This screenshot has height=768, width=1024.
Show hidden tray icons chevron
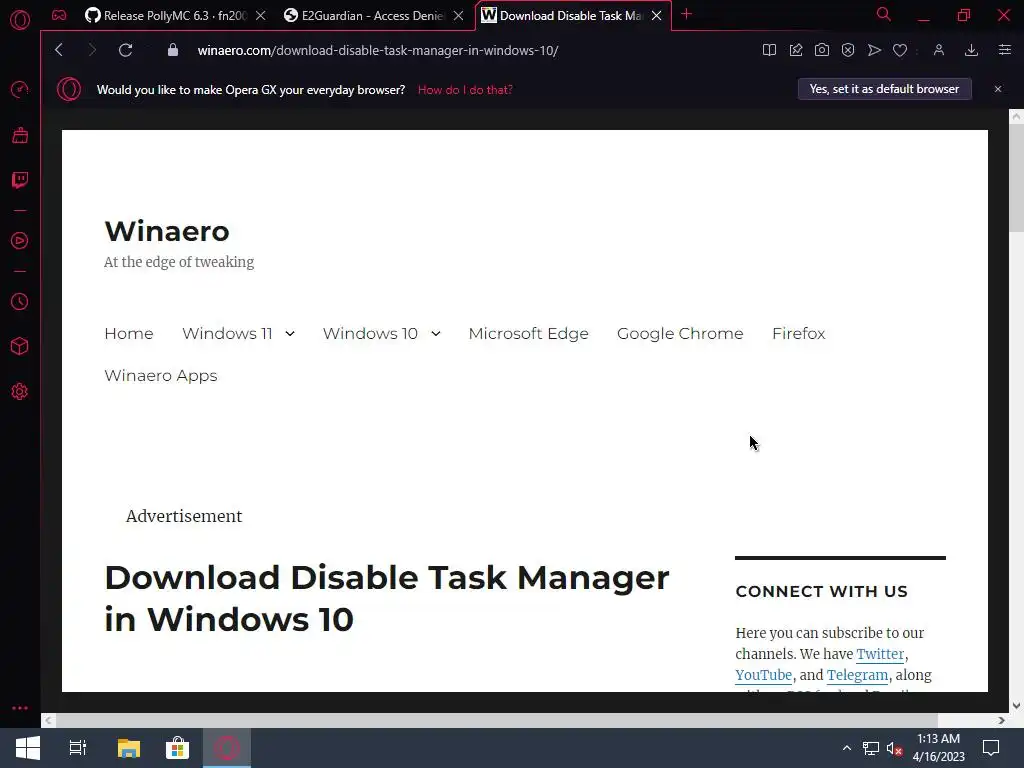tap(846, 748)
